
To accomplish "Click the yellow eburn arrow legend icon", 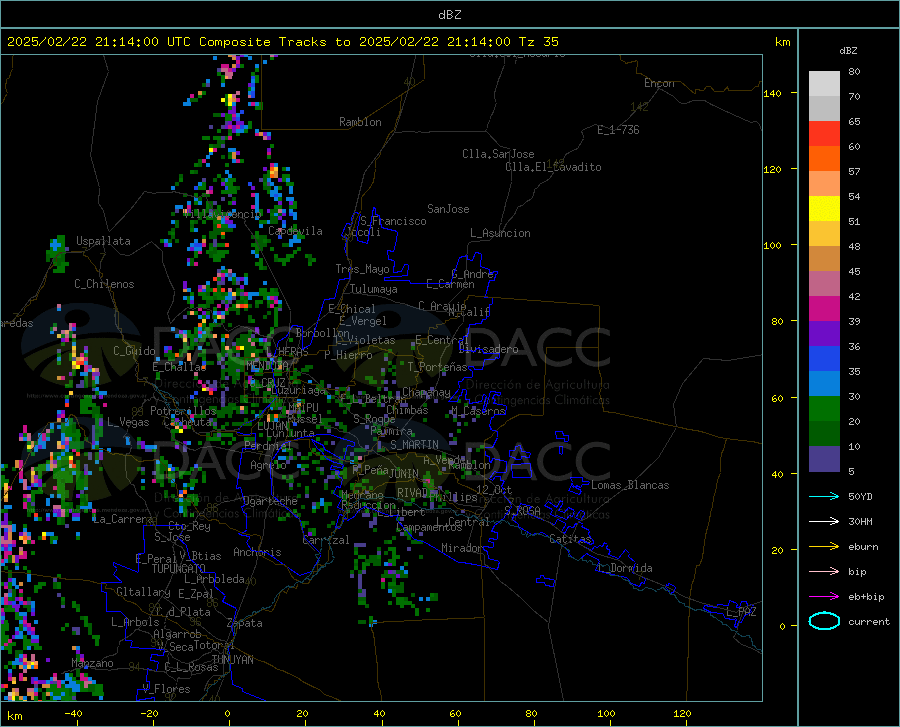I will 824,547.
